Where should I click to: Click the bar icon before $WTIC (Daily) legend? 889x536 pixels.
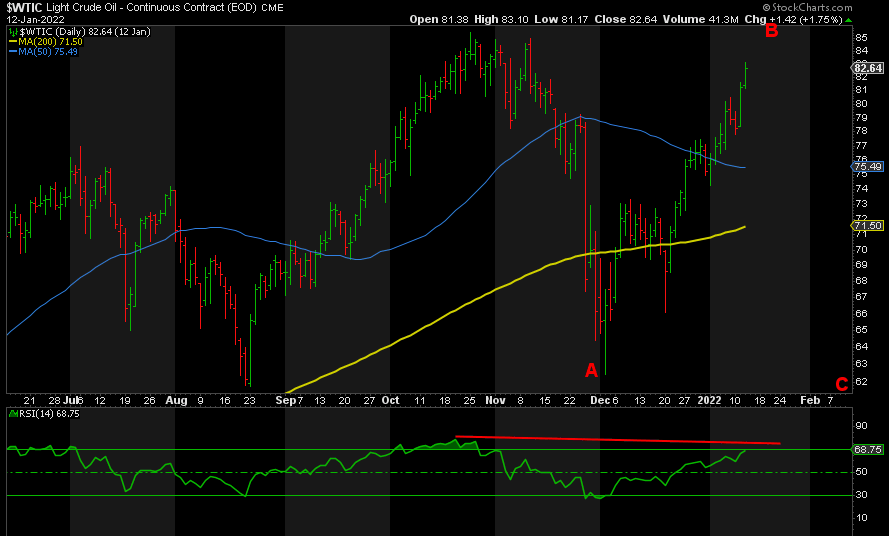click(14, 32)
